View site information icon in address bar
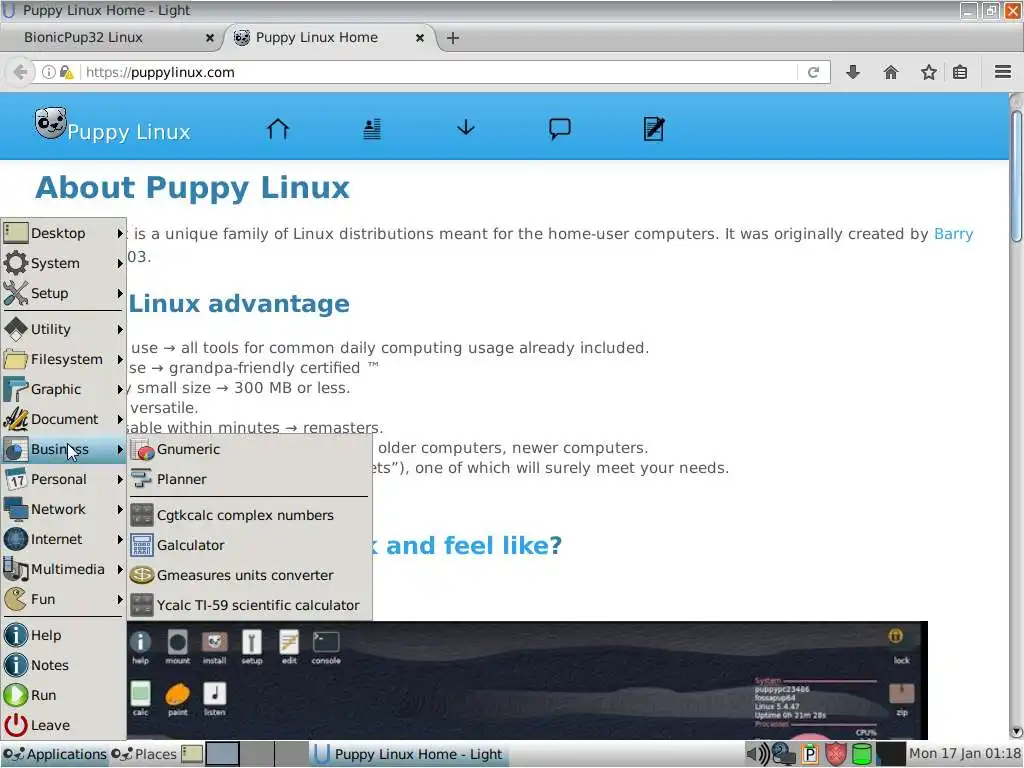 pos(48,72)
